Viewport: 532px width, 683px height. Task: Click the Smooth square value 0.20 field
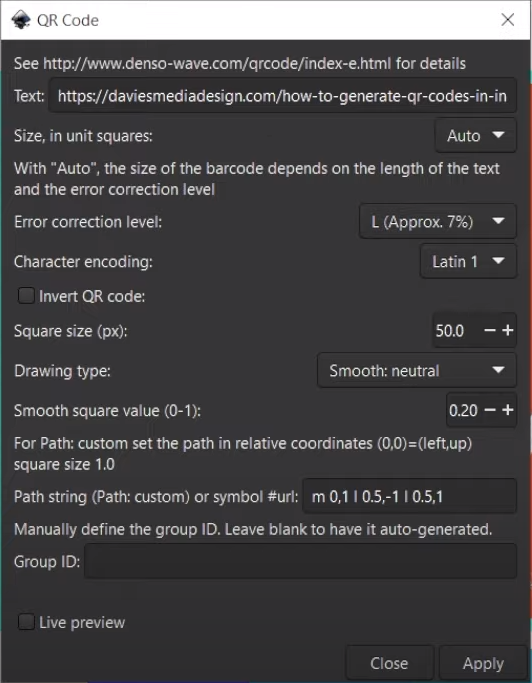[464, 410]
